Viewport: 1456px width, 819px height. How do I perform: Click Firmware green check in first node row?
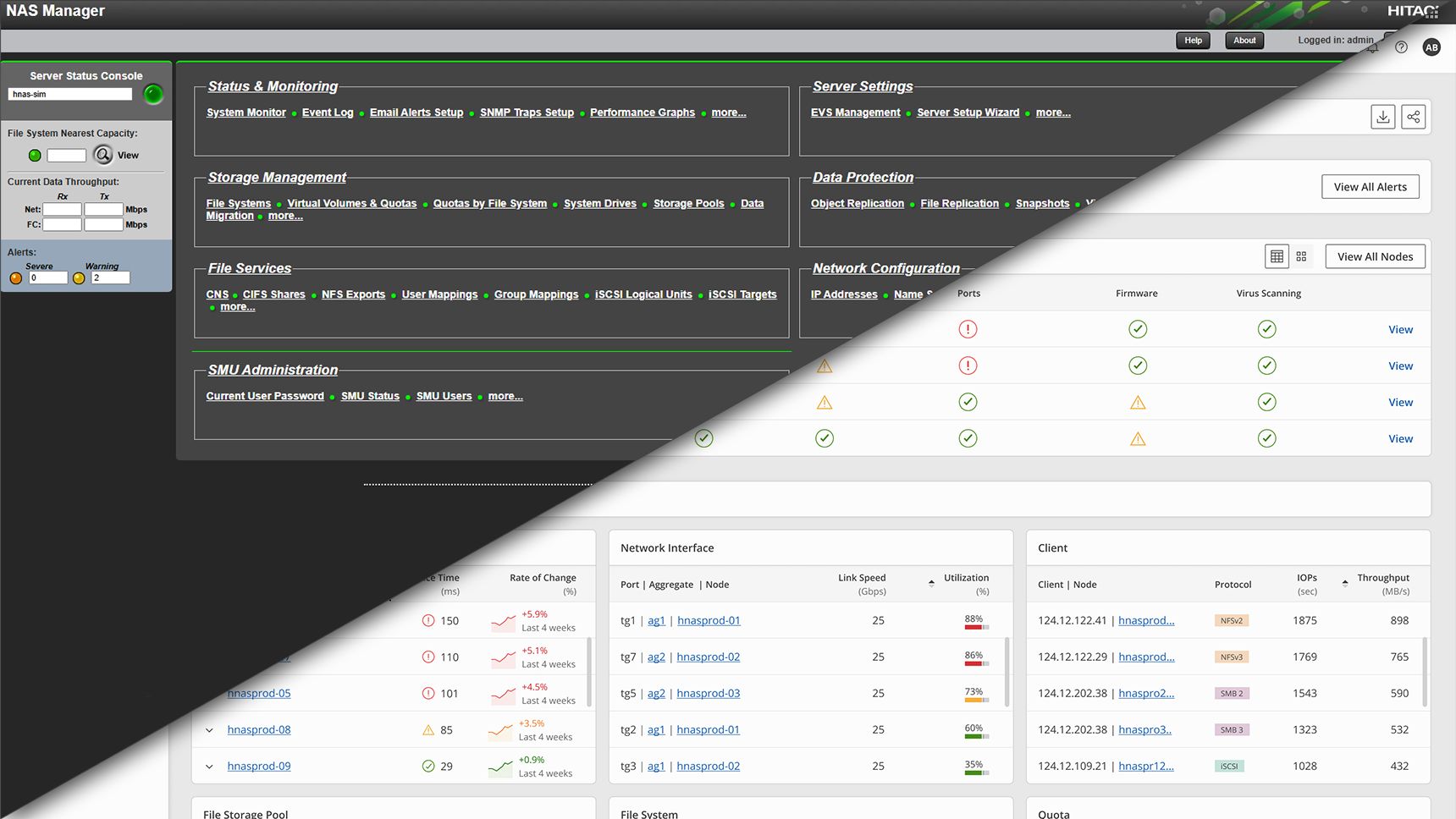pyautogui.click(x=1138, y=329)
